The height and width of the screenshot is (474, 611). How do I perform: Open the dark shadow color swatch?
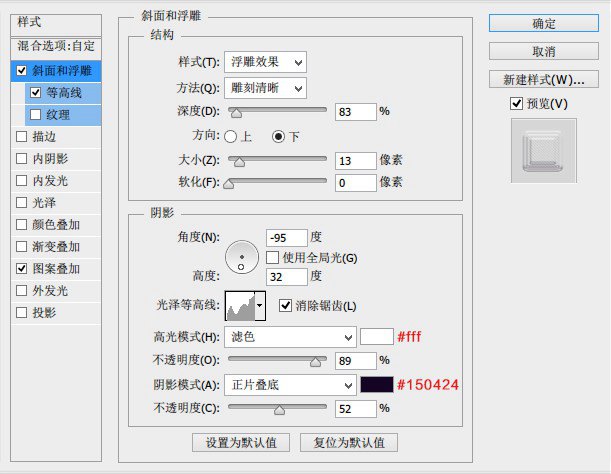tap(377, 385)
